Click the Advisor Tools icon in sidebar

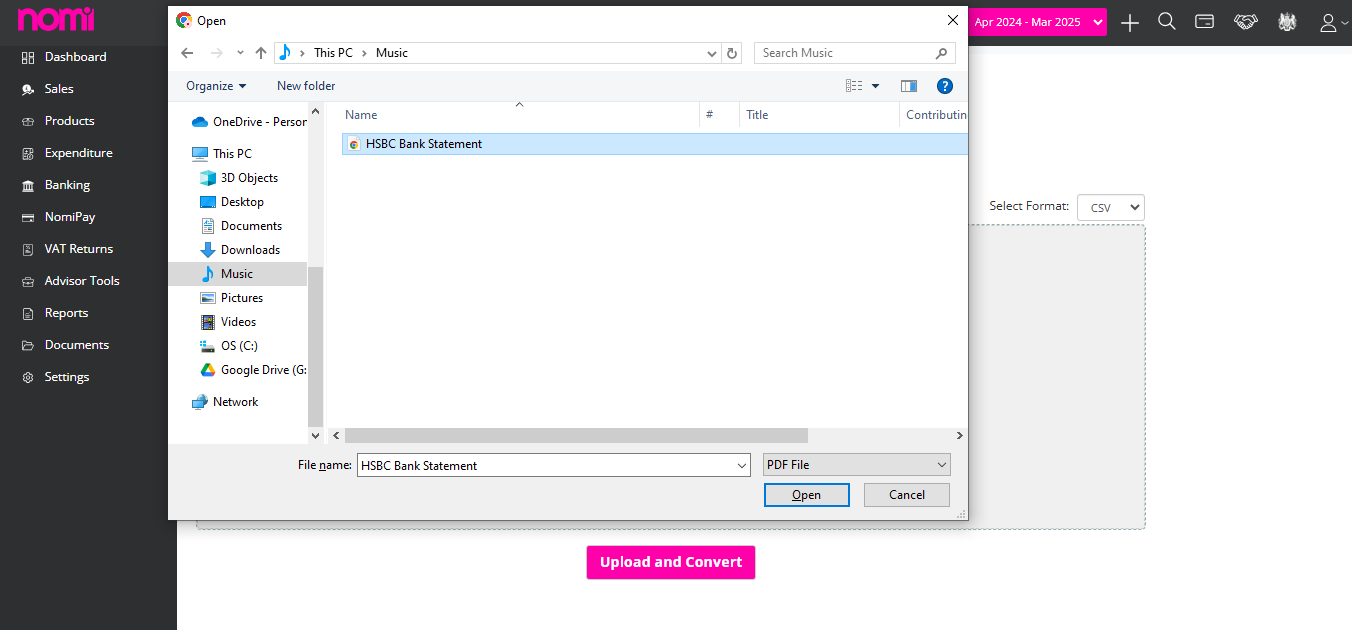click(x=27, y=281)
